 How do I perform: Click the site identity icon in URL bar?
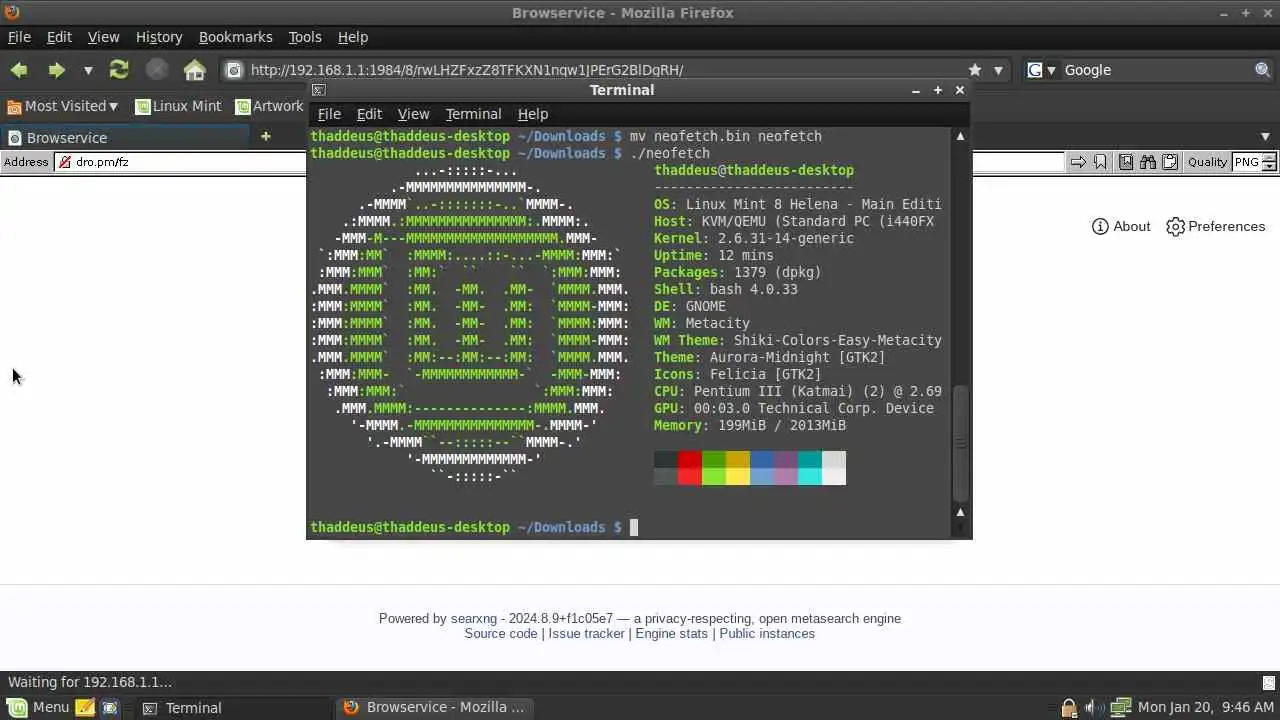click(234, 70)
